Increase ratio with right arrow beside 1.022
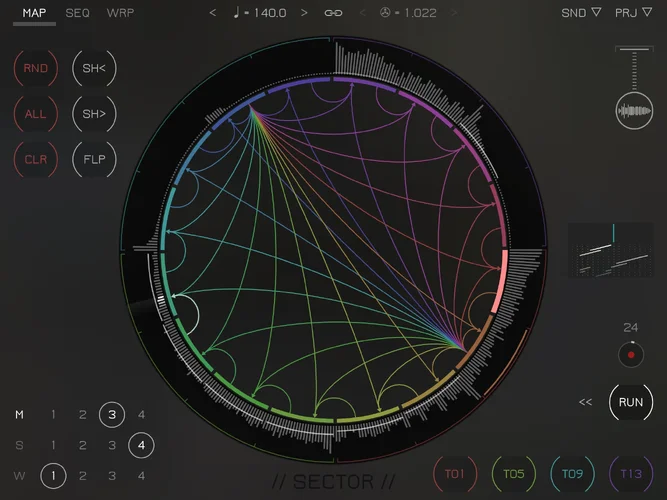667x500 pixels. point(454,13)
